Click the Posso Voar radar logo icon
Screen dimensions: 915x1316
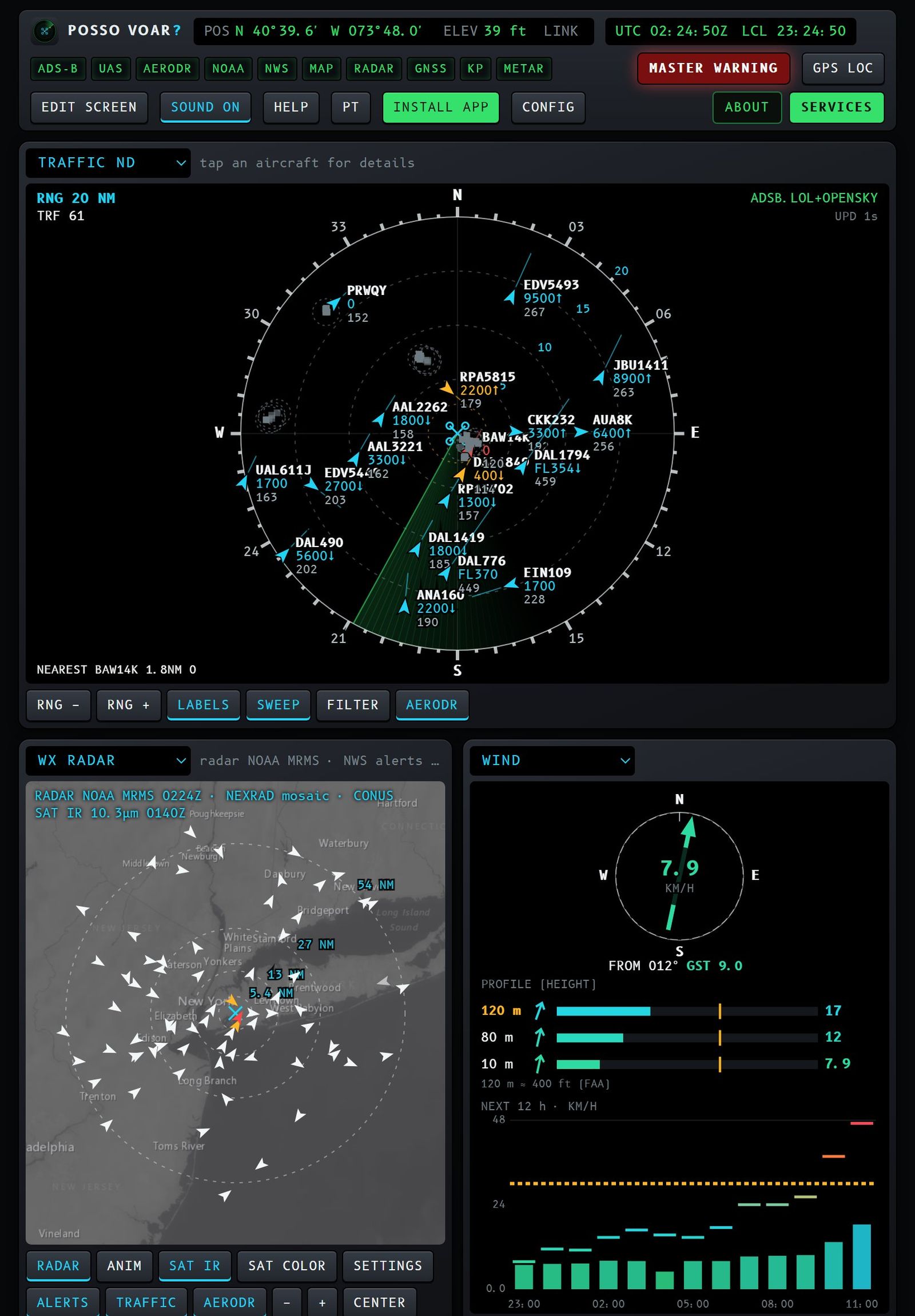tap(45, 31)
